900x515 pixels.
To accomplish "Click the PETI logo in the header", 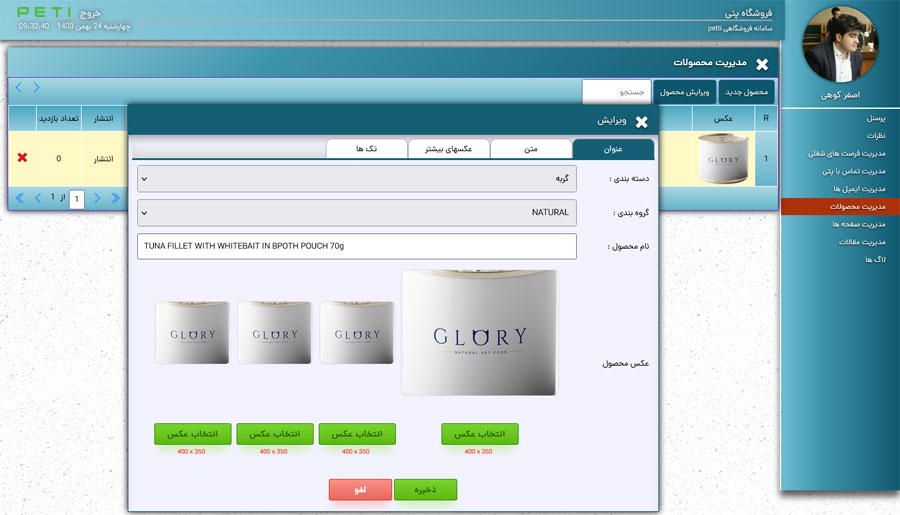I will click(44, 12).
